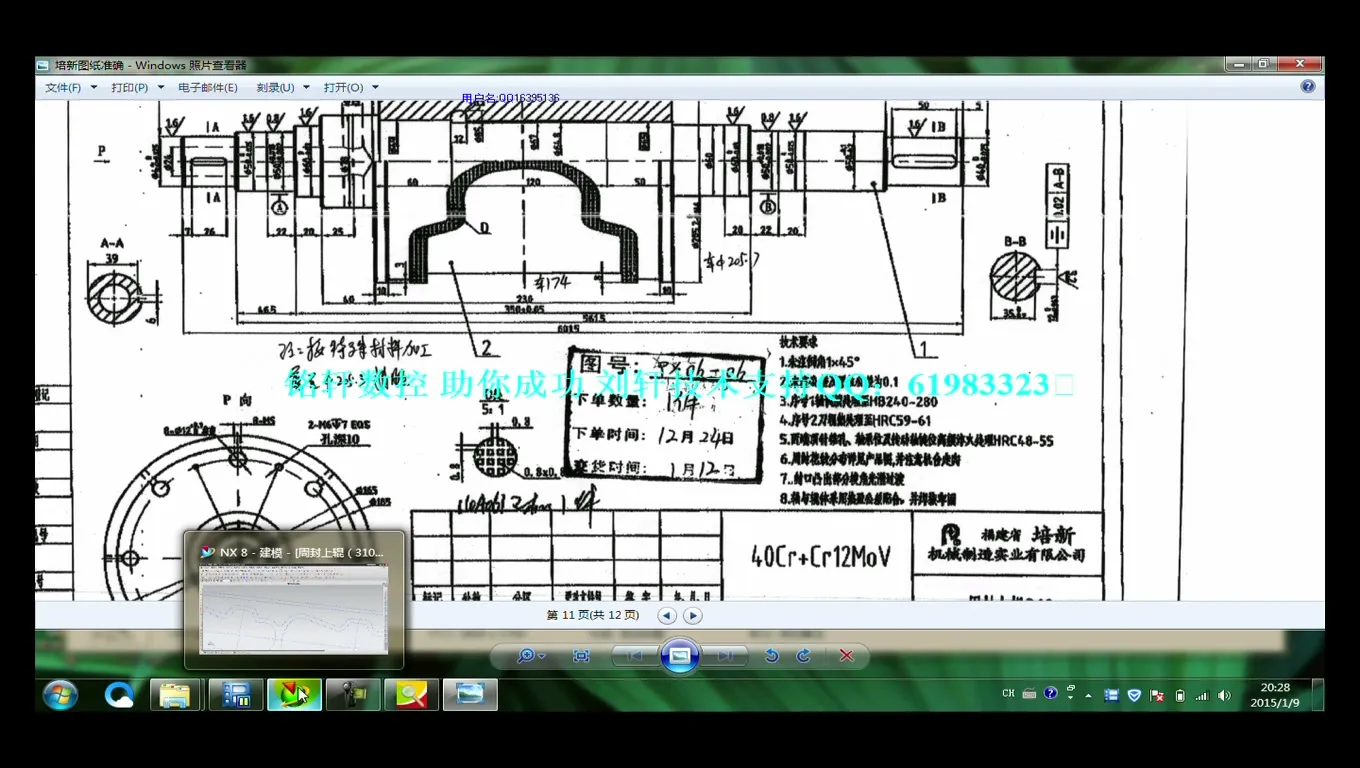Open the help button in photo viewer
This screenshot has width=1360, height=768.
1307,87
